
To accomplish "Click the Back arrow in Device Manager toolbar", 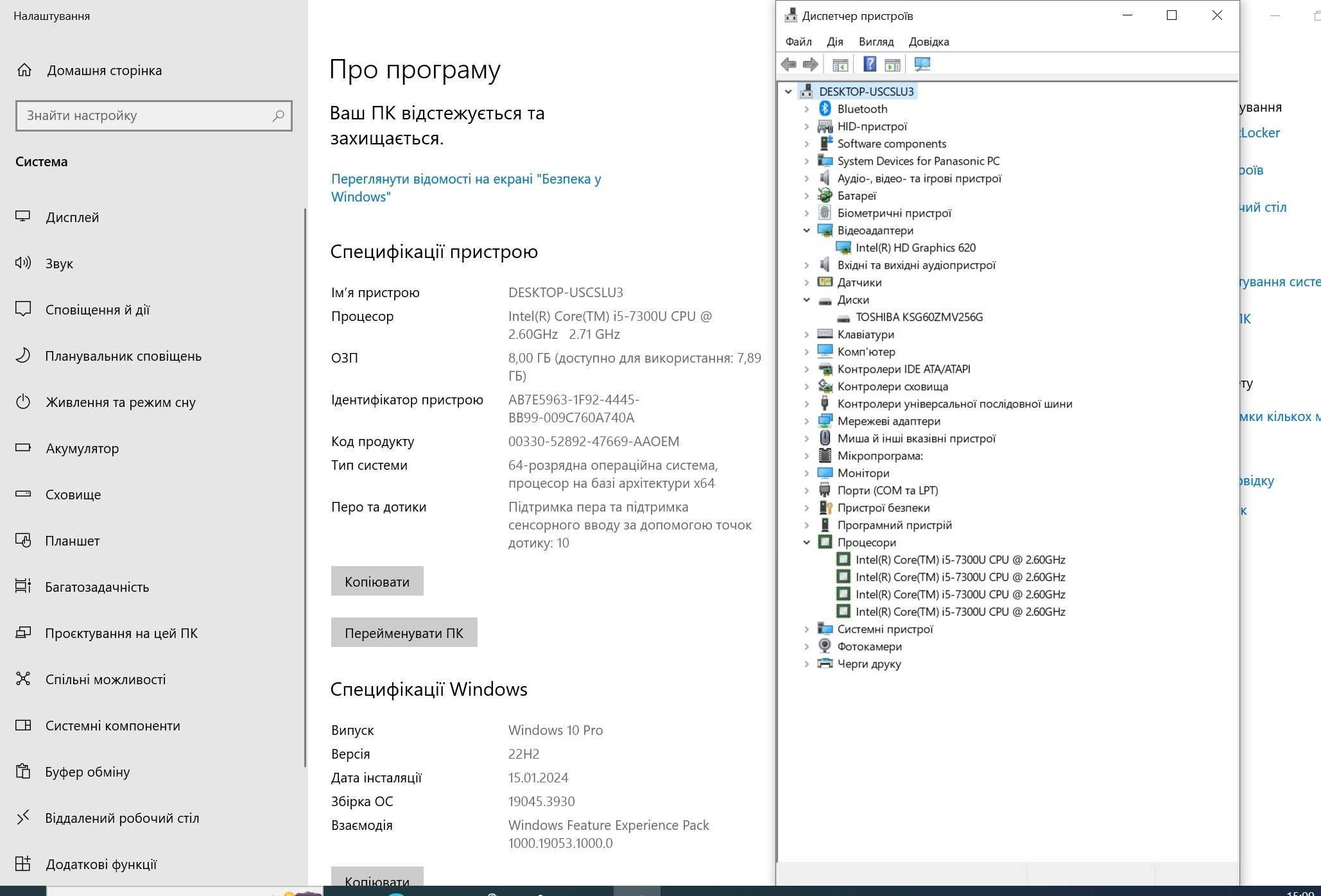I will 788,64.
